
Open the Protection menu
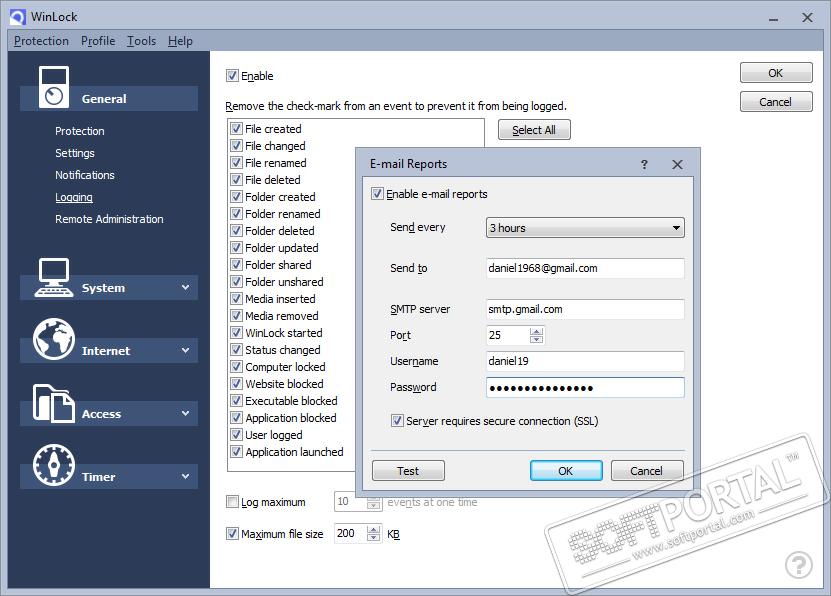tap(41, 41)
